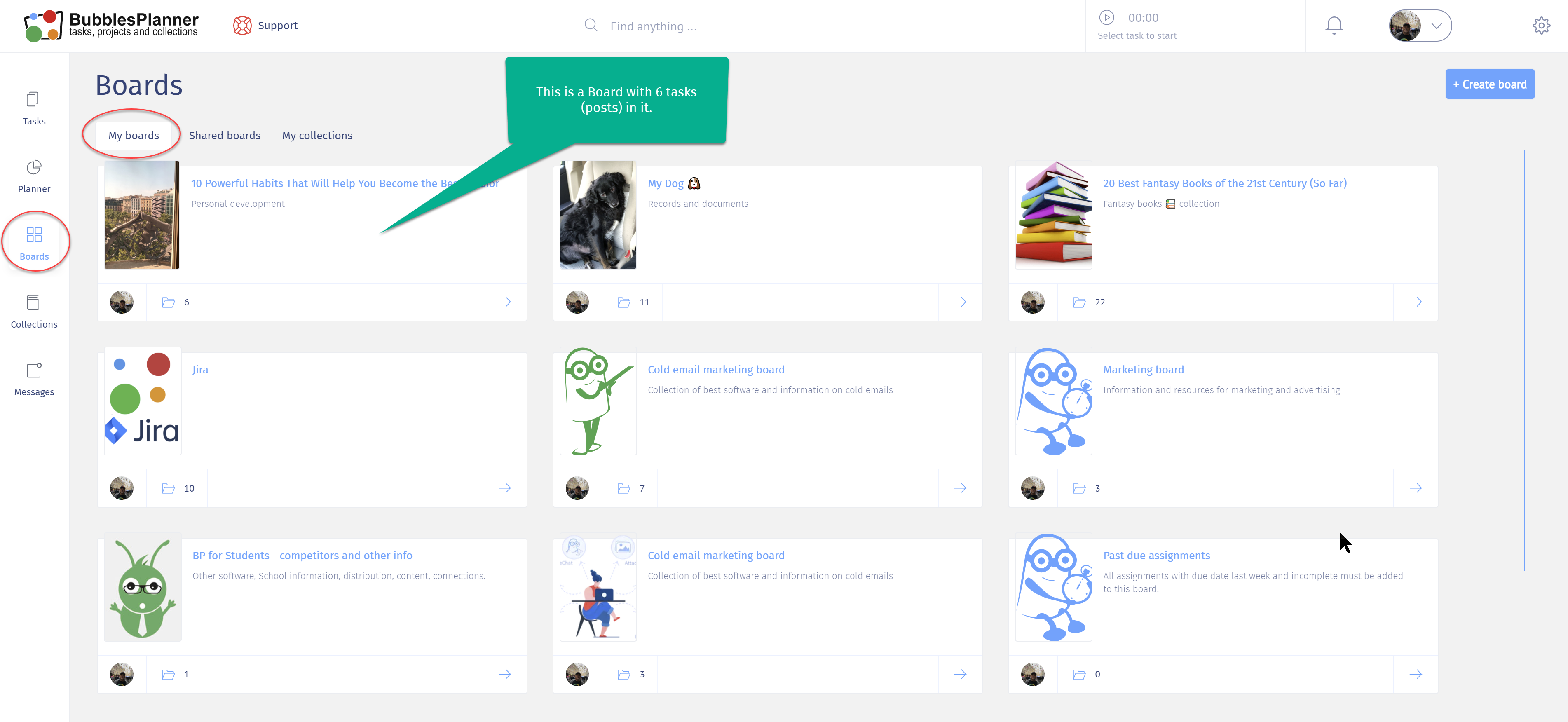Click the folder icon on Past due assignments board

[1078, 674]
